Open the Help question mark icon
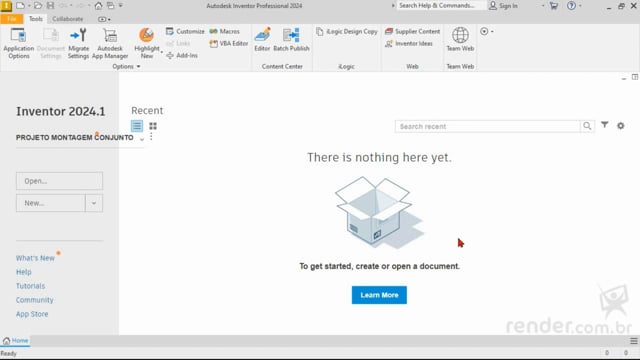 (571, 6)
